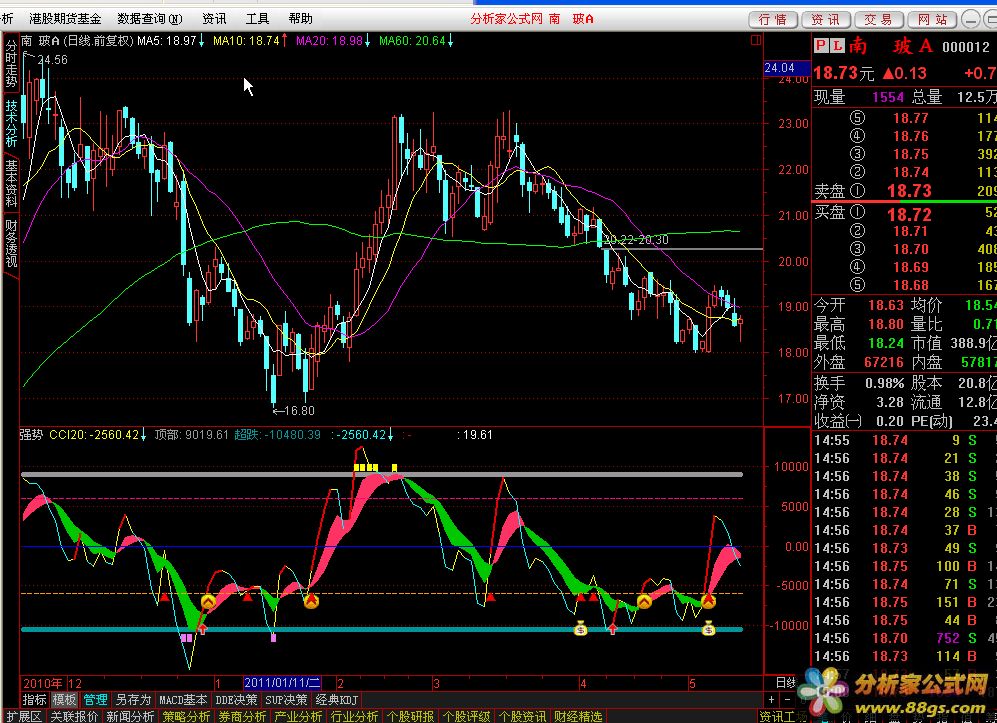The height and width of the screenshot is (723, 997).
Task: Open the 个股资讯 tab
Action: coord(522,716)
